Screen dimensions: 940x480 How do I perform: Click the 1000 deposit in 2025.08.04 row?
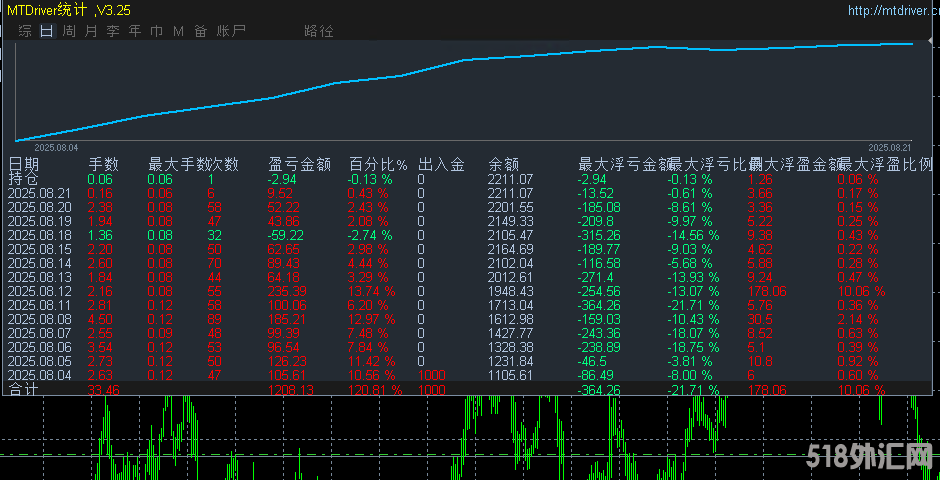432,376
